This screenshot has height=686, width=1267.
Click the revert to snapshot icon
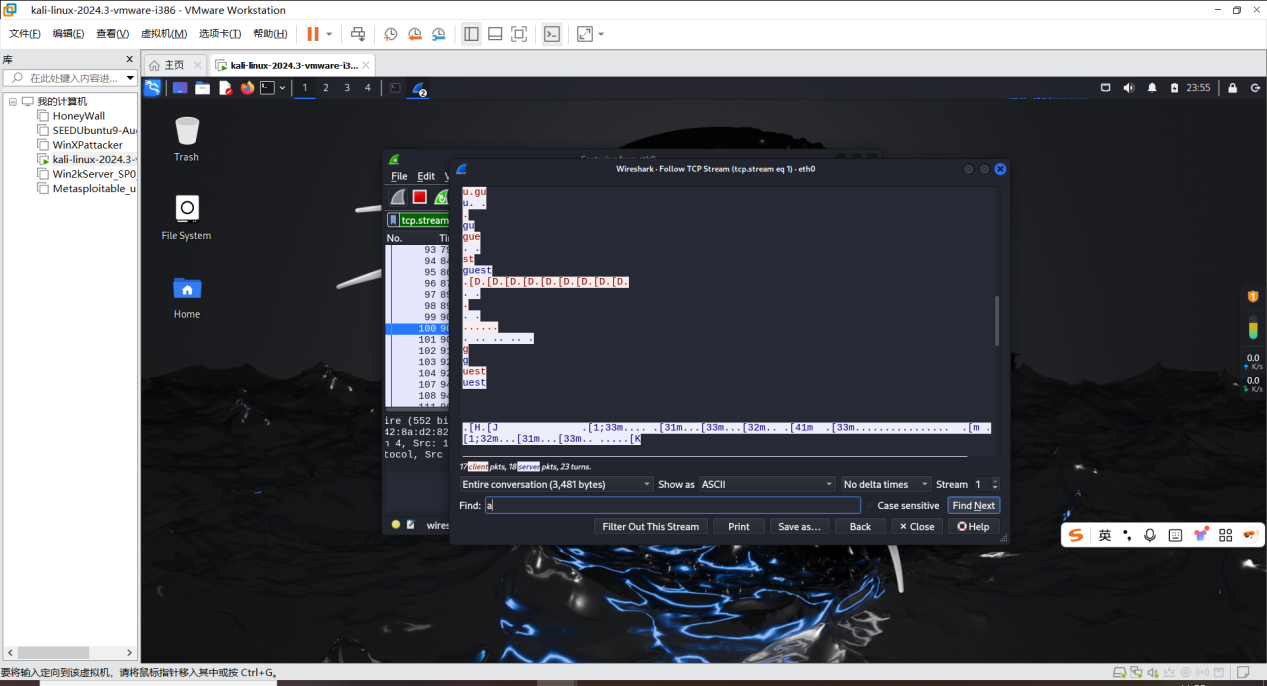(x=415, y=34)
